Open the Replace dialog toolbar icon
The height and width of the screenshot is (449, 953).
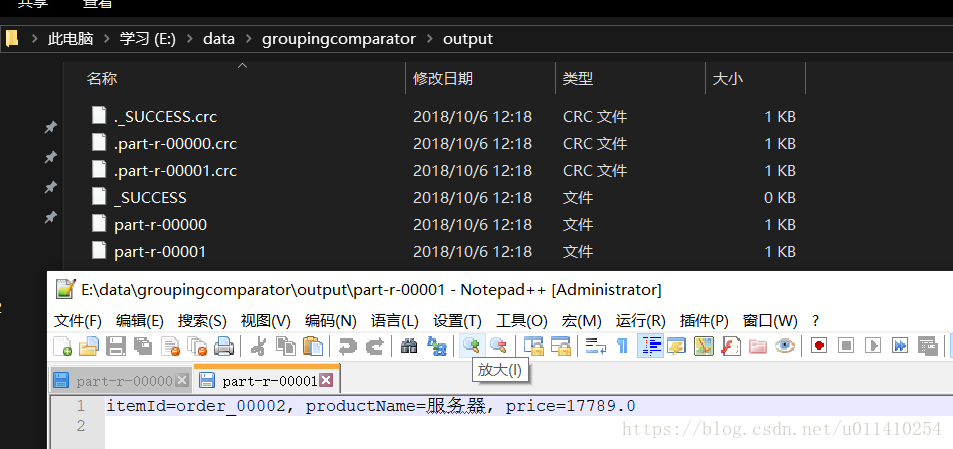pyautogui.click(x=437, y=346)
